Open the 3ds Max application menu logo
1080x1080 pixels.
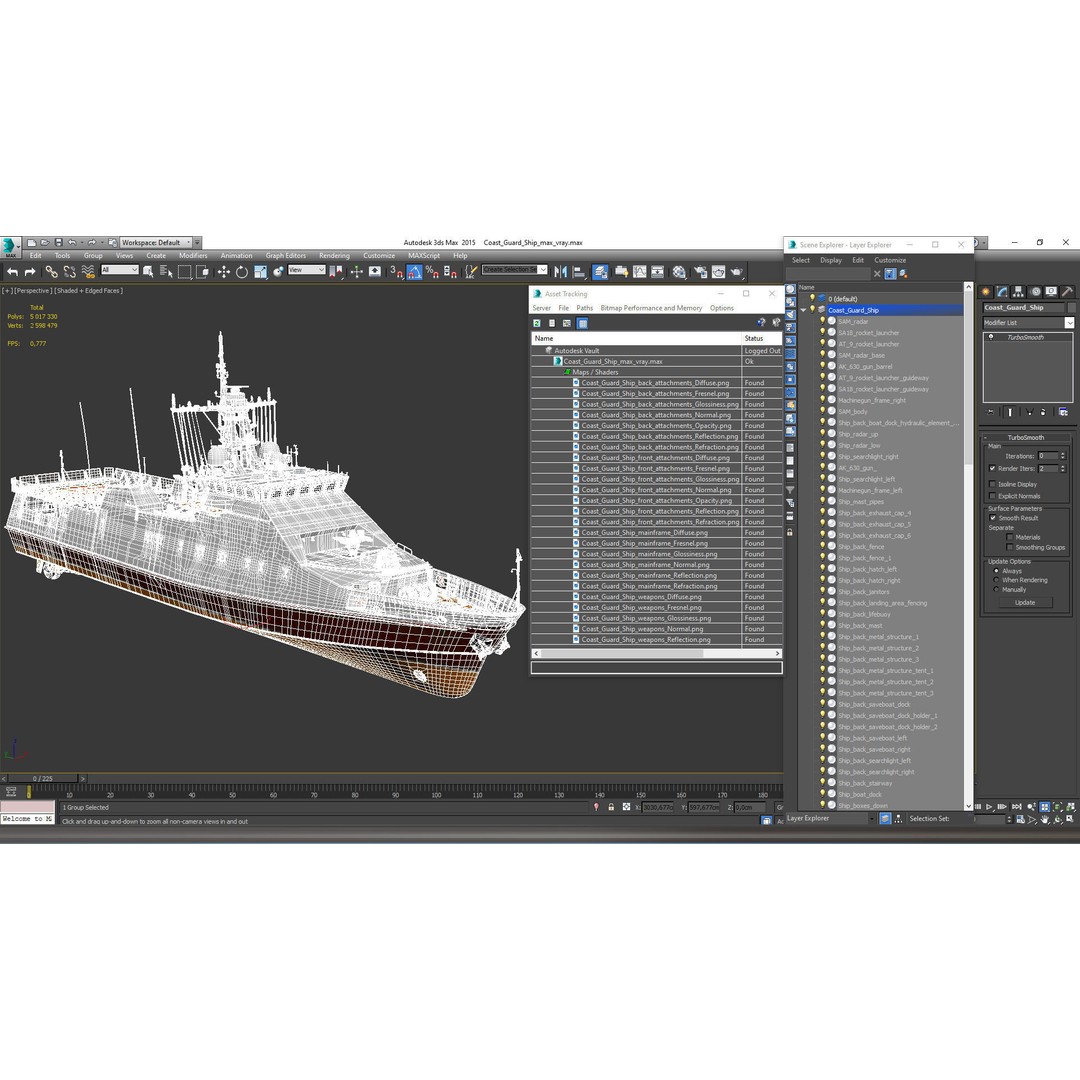(x=9, y=245)
